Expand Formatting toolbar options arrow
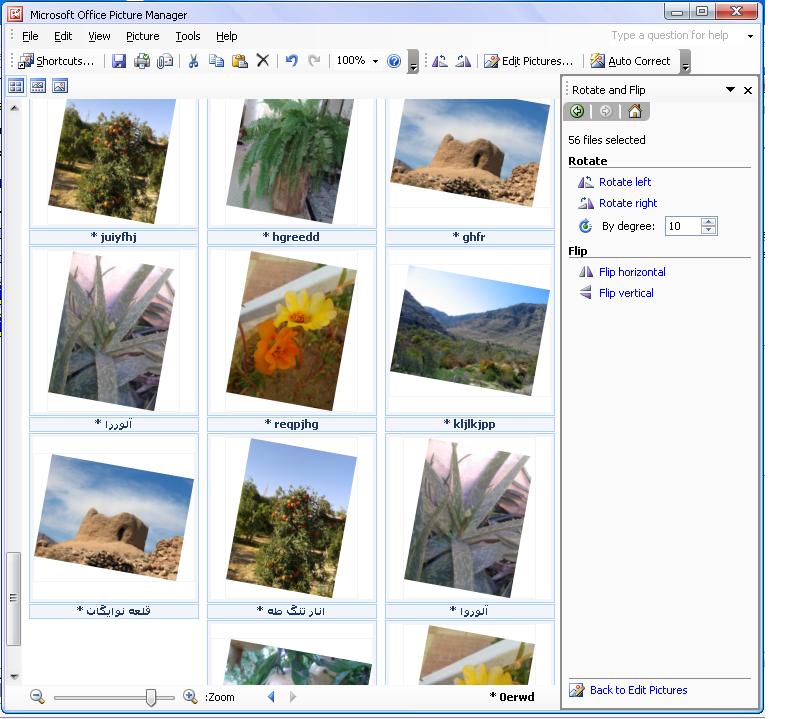Viewport: 786px width, 719px height. tap(685, 62)
